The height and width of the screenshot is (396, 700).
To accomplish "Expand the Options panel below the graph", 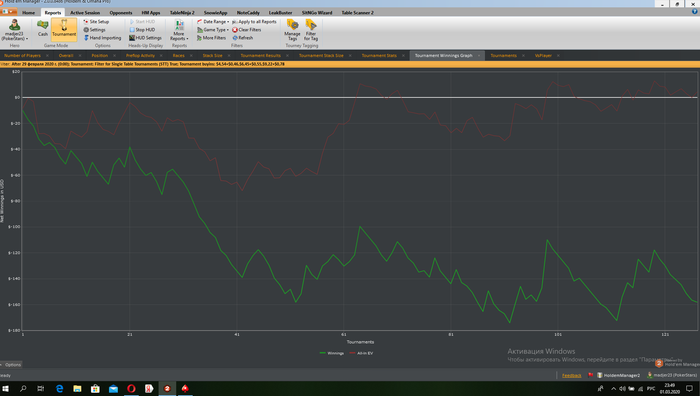I will point(11,365).
